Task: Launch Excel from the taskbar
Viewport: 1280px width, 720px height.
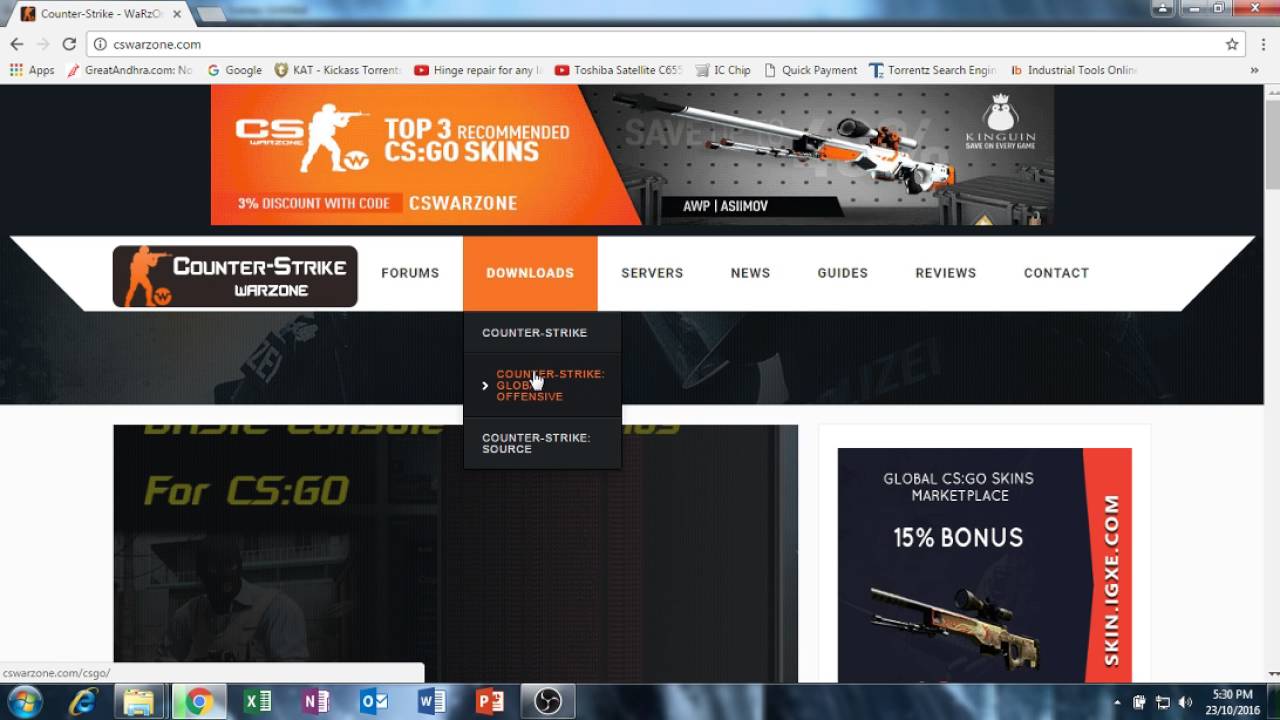Action: (x=257, y=702)
